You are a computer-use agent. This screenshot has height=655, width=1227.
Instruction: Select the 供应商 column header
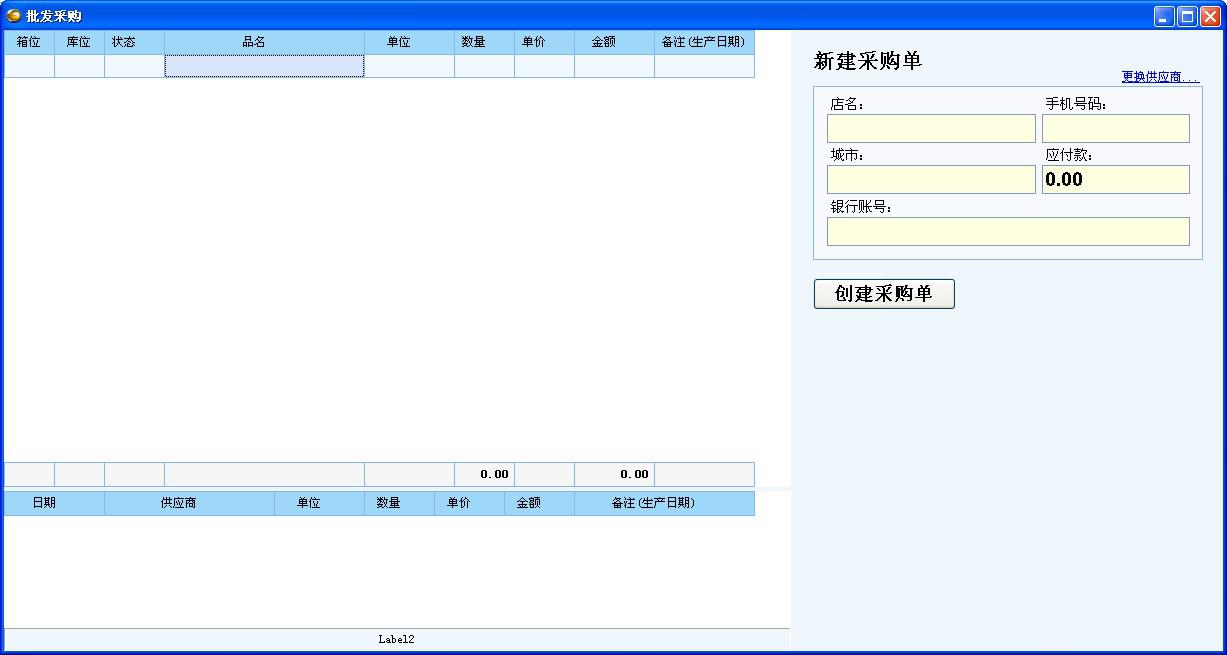pyautogui.click(x=189, y=503)
